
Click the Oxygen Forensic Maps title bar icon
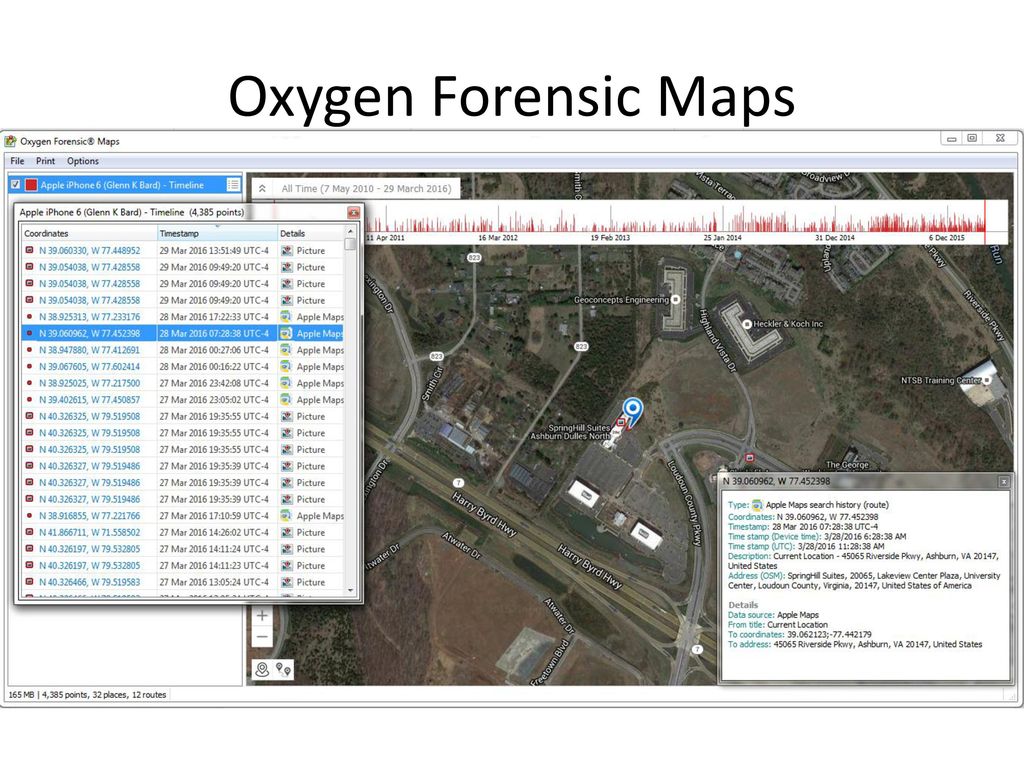click(10, 141)
